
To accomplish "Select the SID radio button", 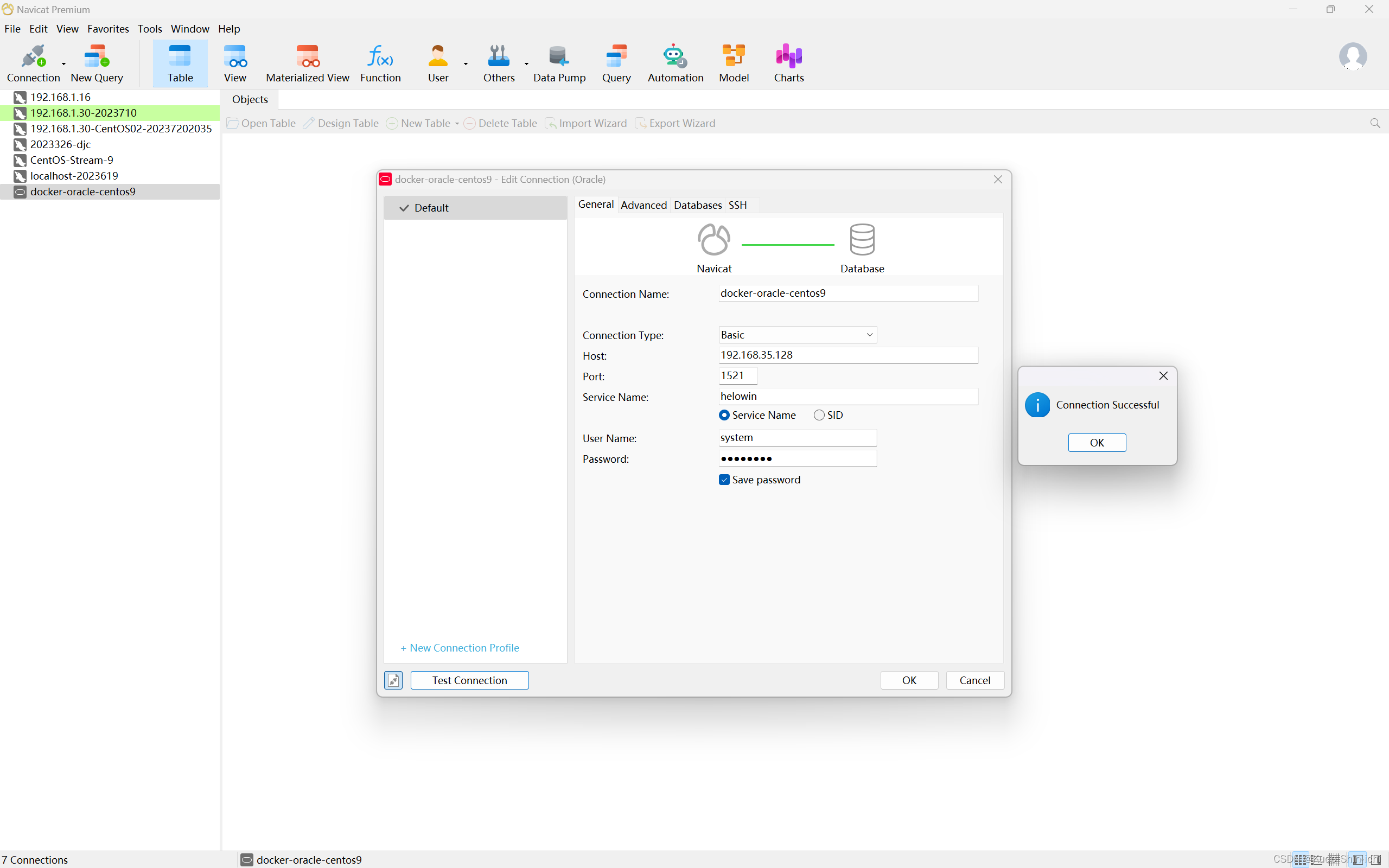I will click(x=819, y=414).
